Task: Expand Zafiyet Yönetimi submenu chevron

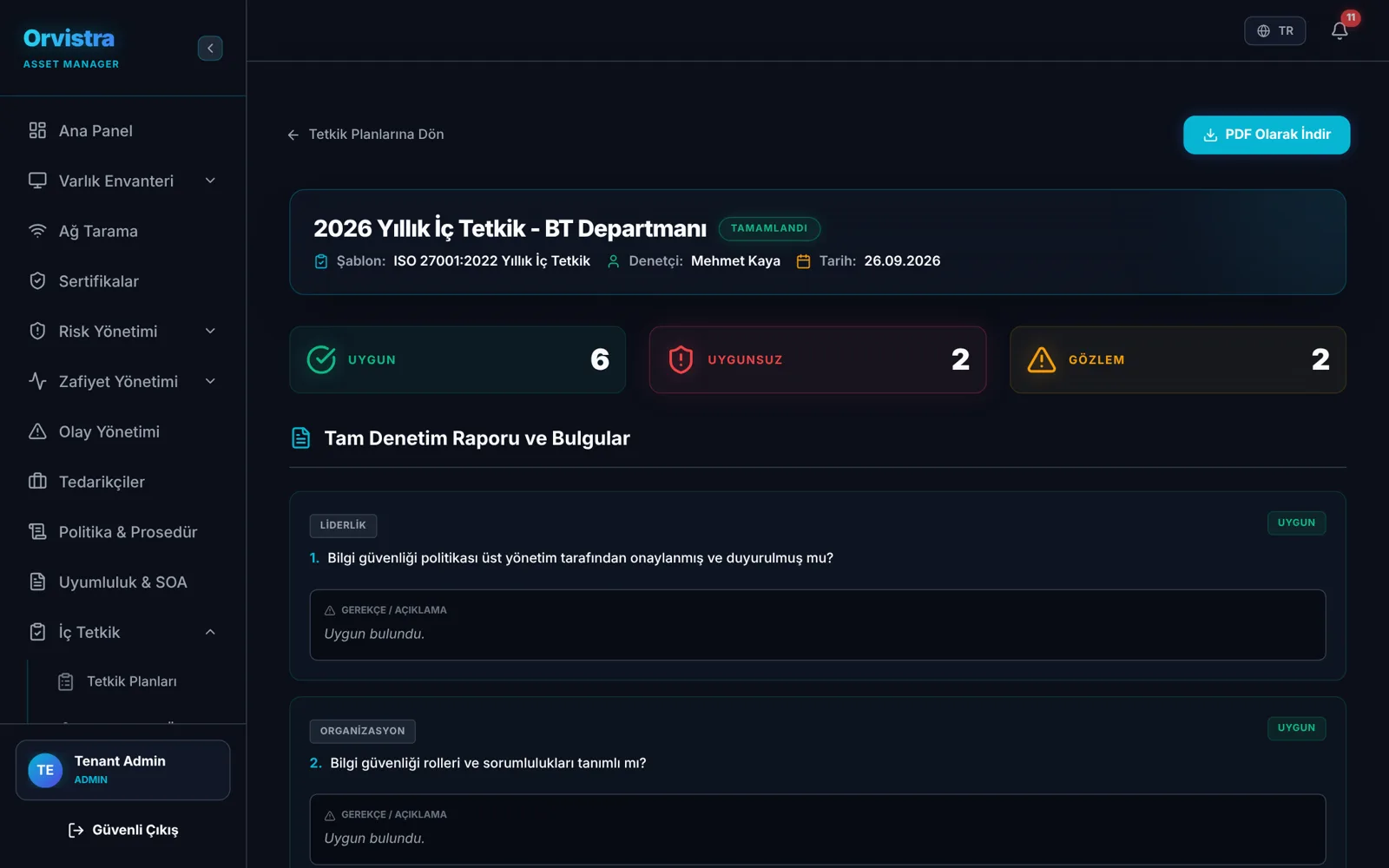Action: click(210, 381)
